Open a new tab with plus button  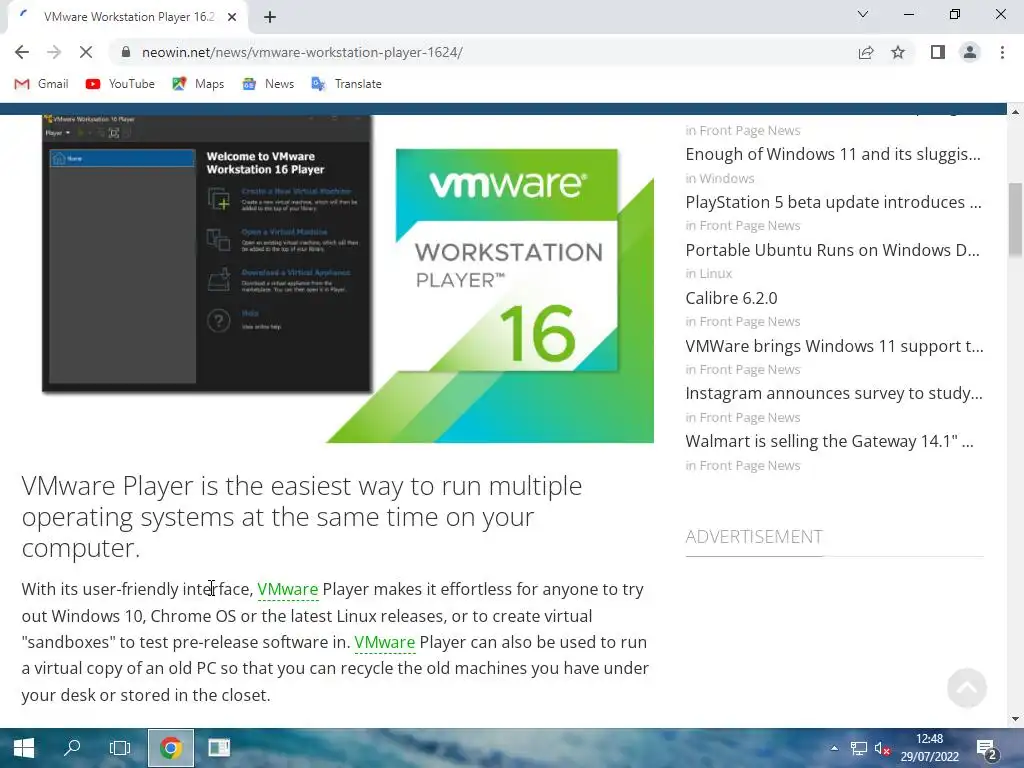pos(270,17)
